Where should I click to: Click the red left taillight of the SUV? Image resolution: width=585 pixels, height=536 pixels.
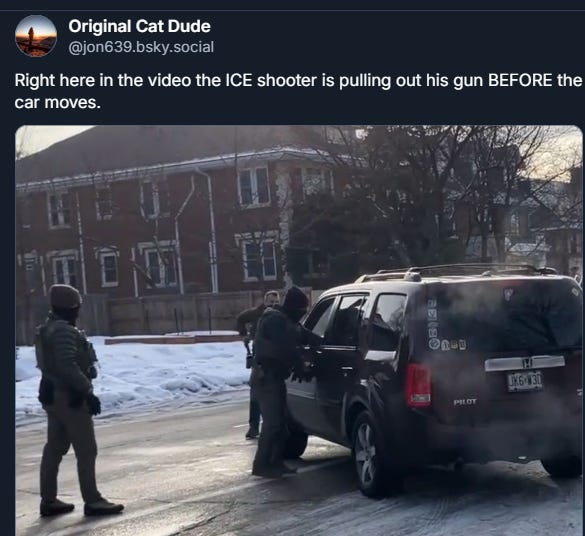(x=419, y=385)
